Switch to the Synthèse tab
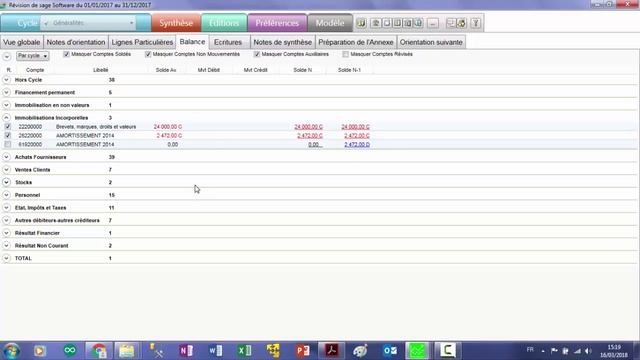 [x=176, y=23]
